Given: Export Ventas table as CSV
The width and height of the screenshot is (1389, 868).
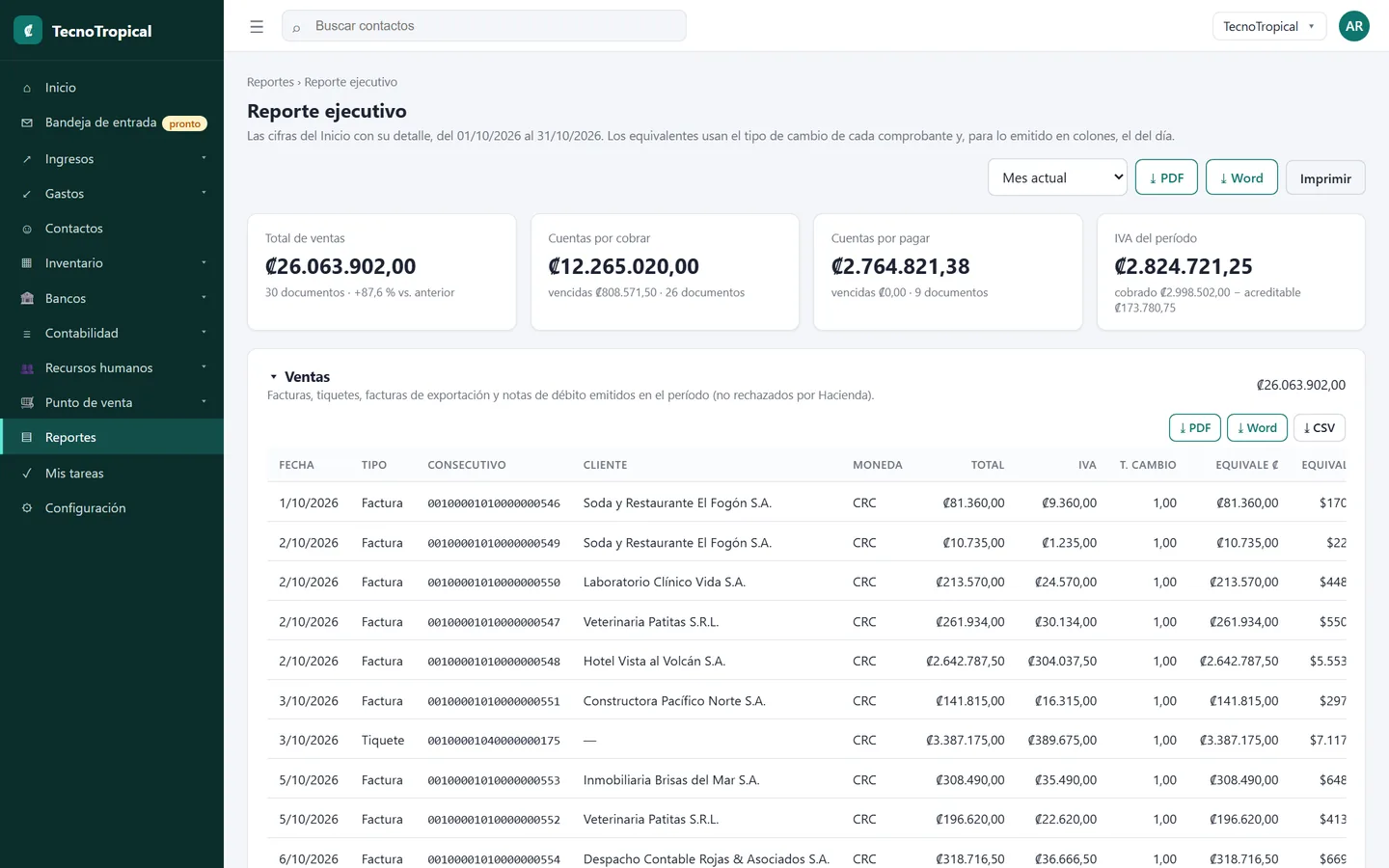Looking at the screenshot, I should (x=1319, y=427).
